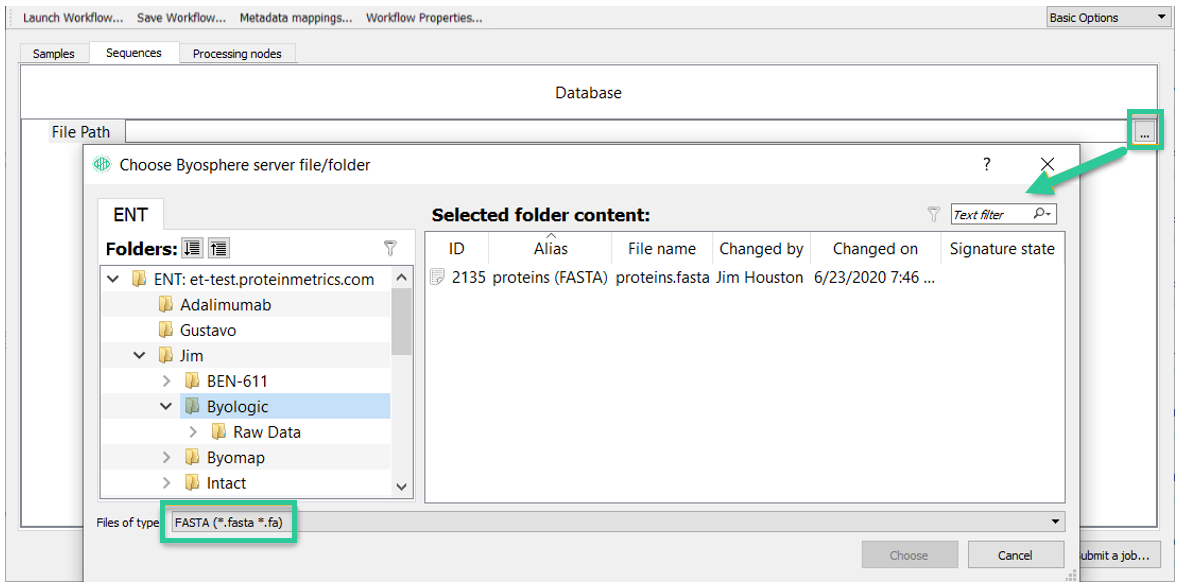Open the Basic Options dropdown
The height and width of the screenshot is (585, 1184).
pos(1107,17)
